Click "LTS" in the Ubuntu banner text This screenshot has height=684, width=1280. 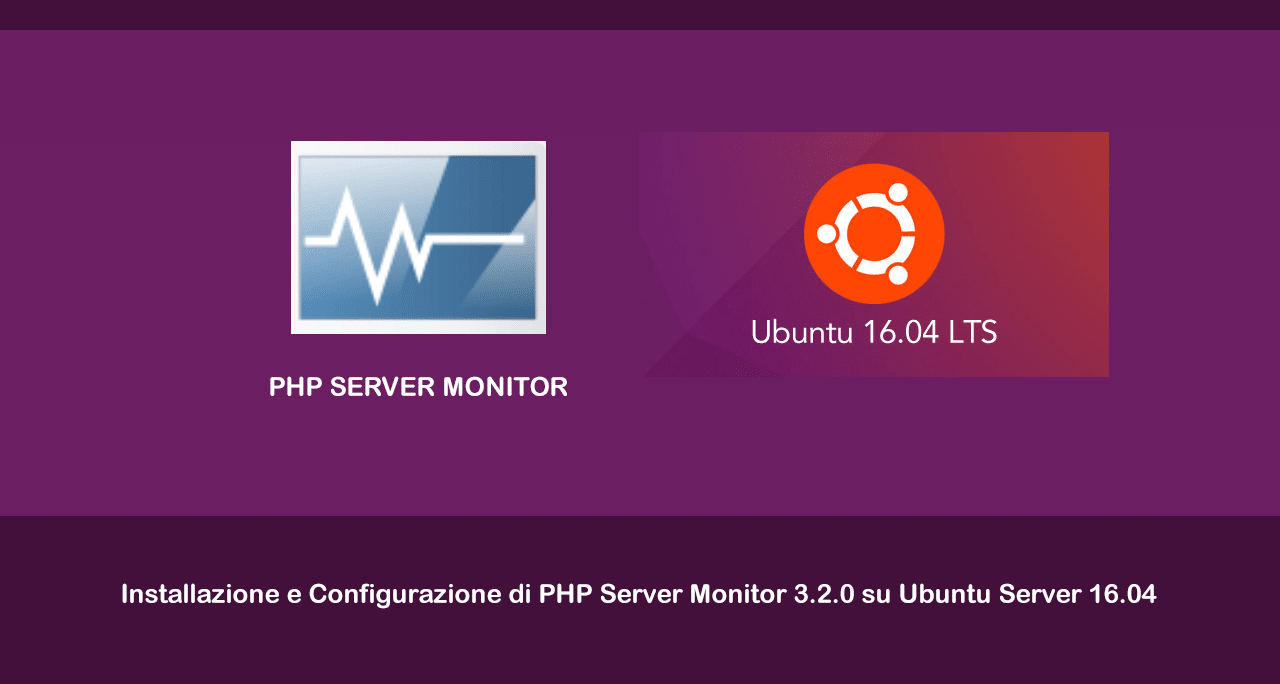coord(973,332)
